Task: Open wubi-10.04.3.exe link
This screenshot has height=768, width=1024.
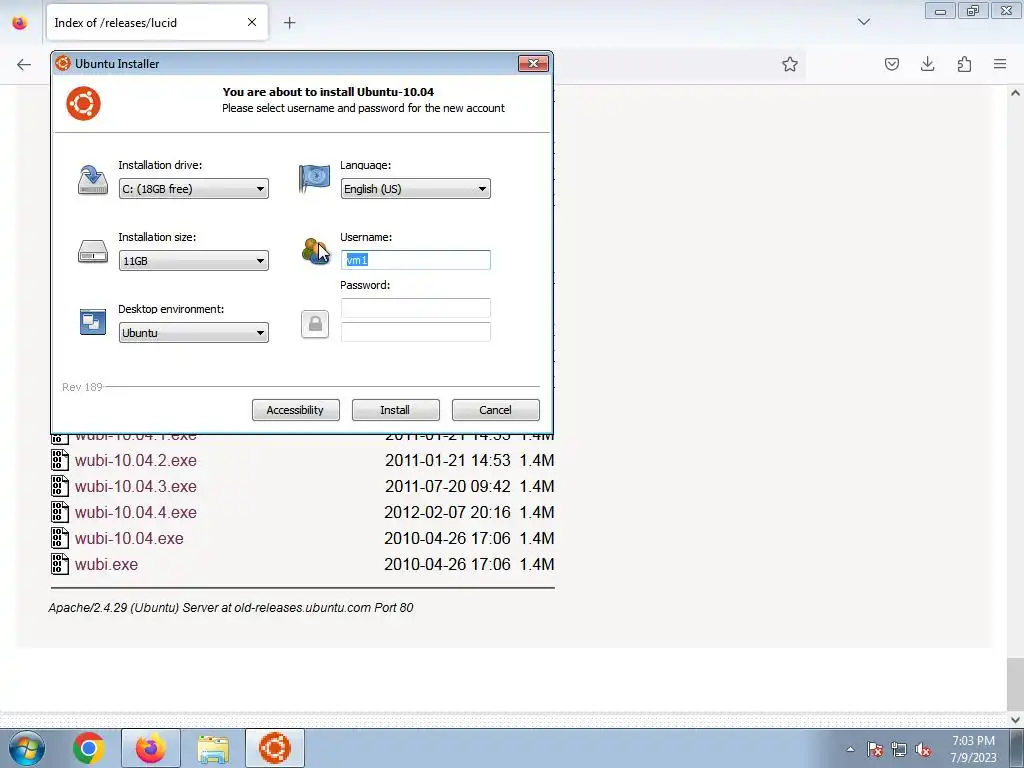Action: (136, 487)
